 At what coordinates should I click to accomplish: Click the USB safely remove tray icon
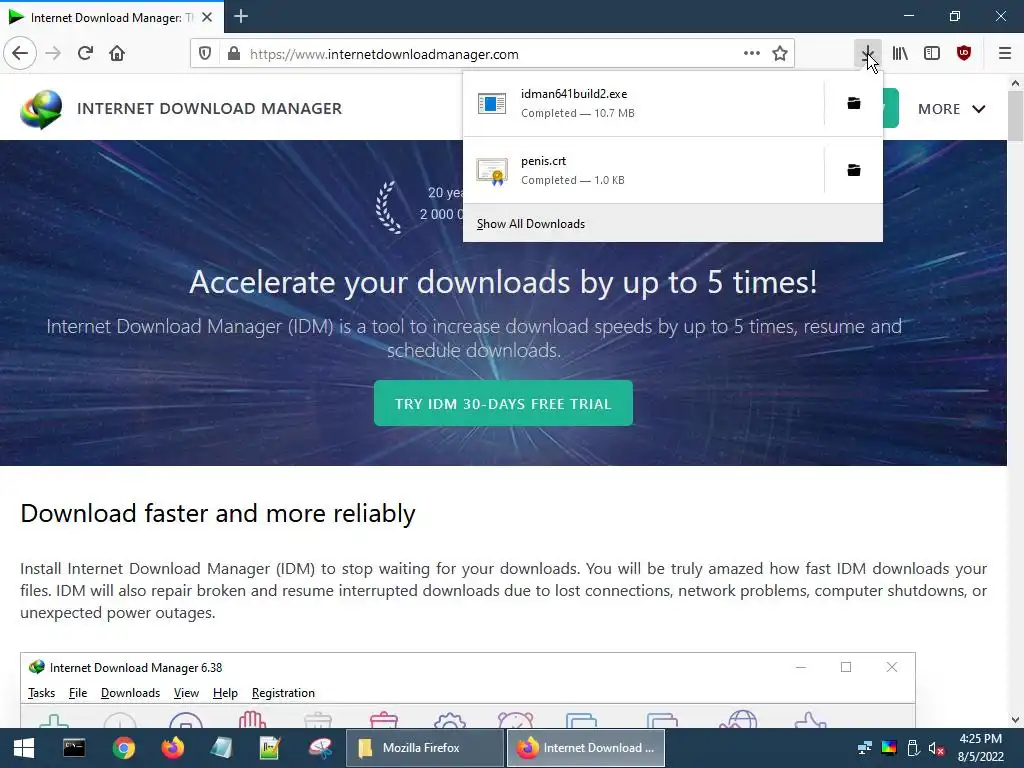click(x=913, y=748)
